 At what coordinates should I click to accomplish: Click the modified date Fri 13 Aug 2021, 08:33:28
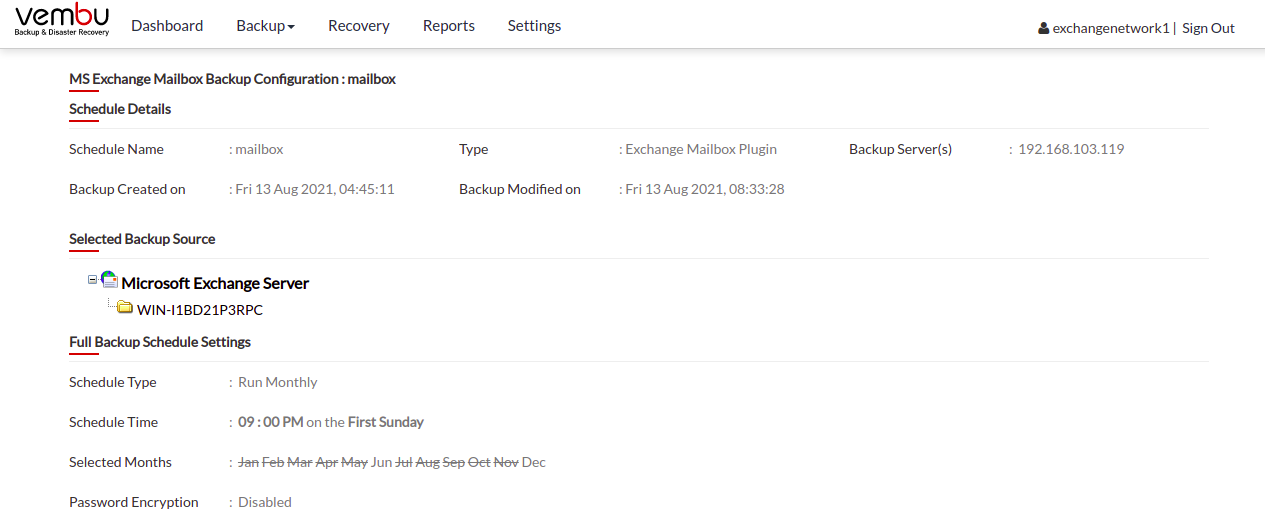705,189
